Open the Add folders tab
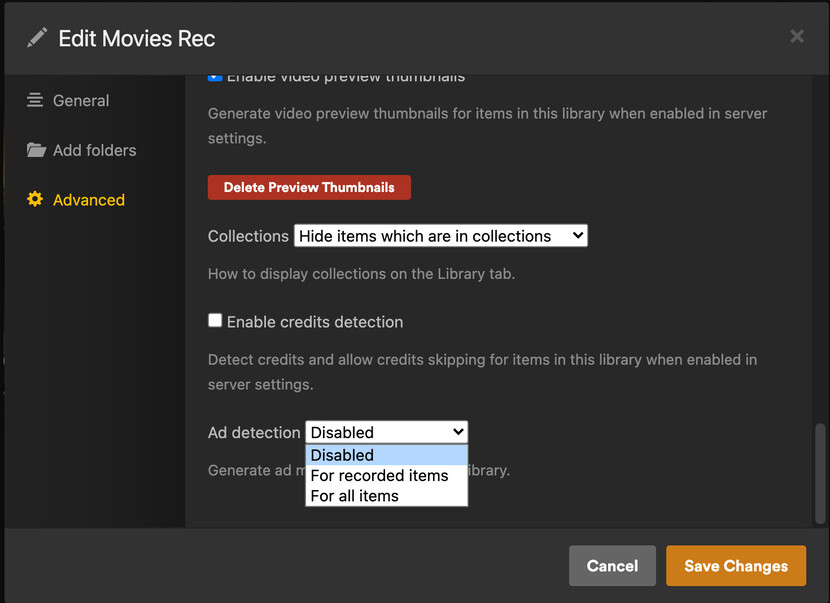This screenshot has width=830, height=603. [x=94, y=150]
